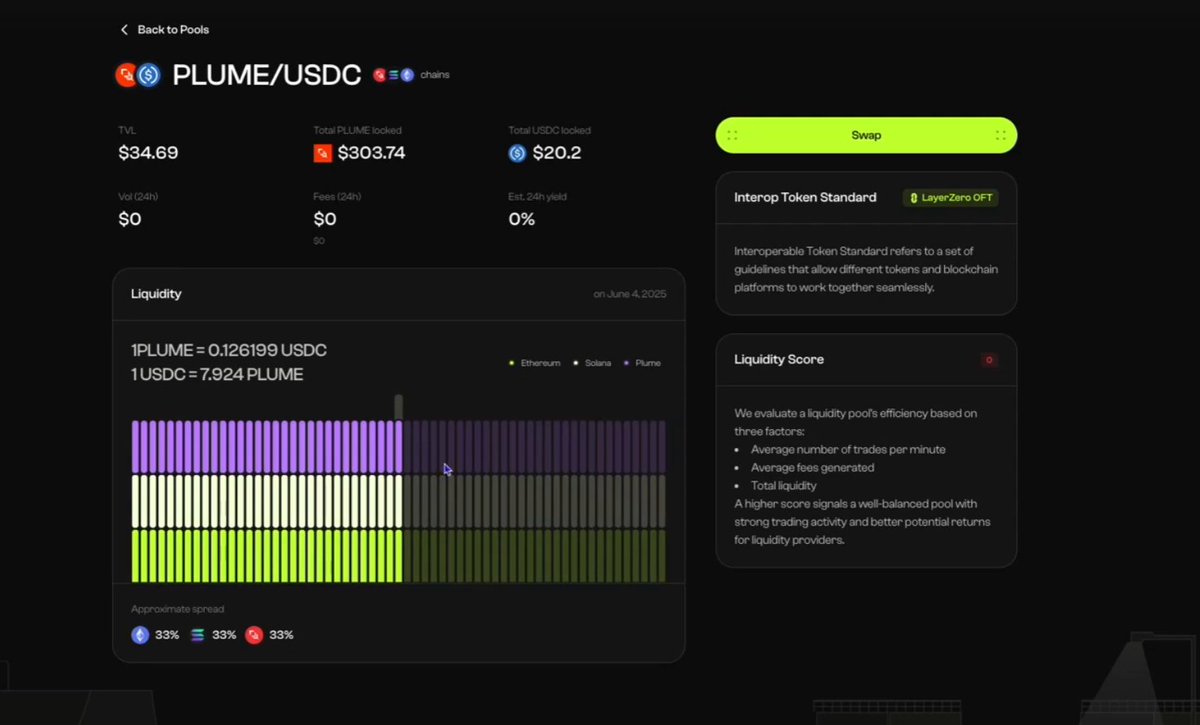Click the Liquidity panel heading
The height and width of the screenshot is (725, 1200).
tap(156, 294)
